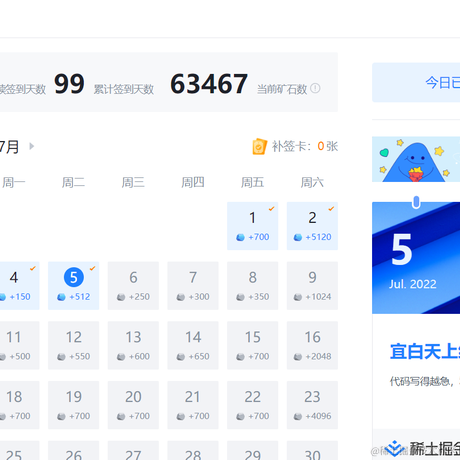The width and height of the screenshot is (460, 460).
Task: Click the 周六 weekday header
Action: [312, 182]
